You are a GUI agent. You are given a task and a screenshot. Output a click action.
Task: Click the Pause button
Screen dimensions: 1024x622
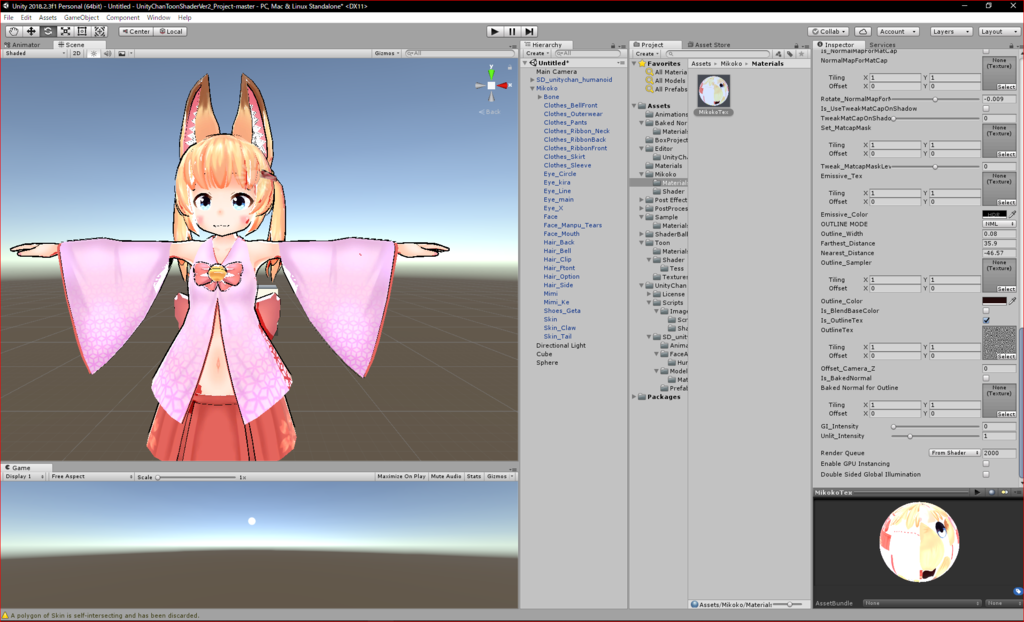click(512, 31)
